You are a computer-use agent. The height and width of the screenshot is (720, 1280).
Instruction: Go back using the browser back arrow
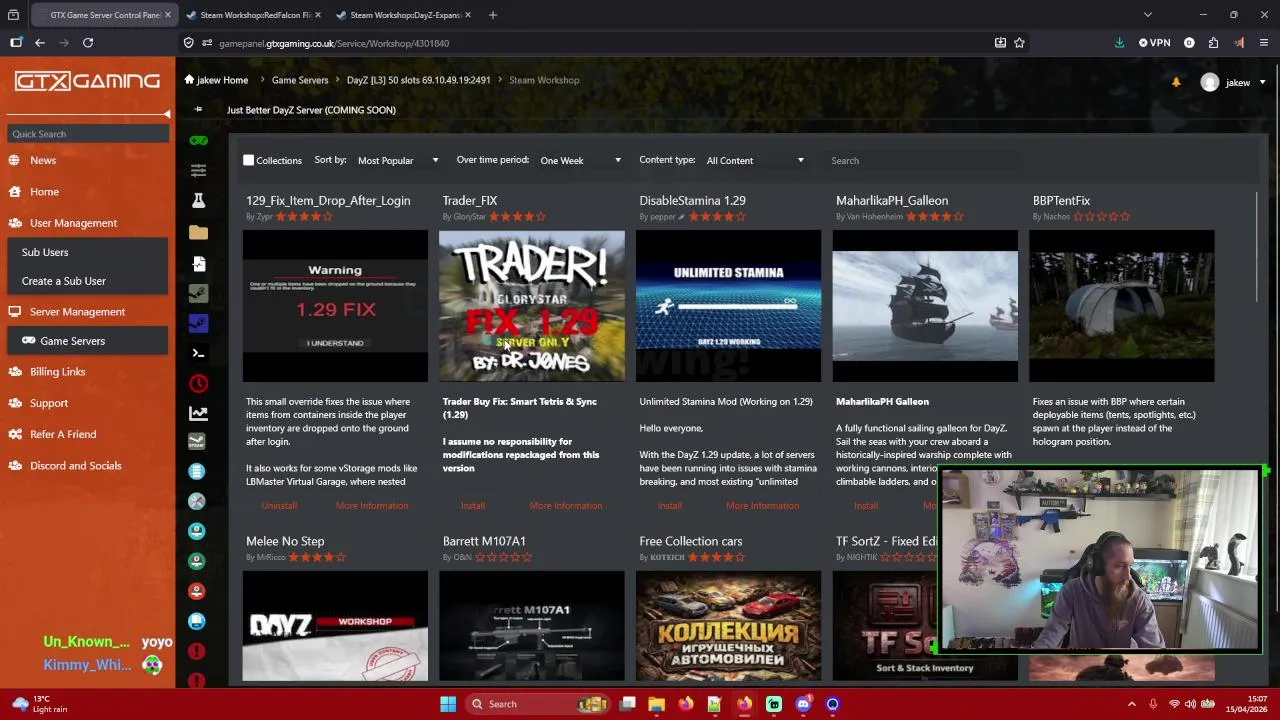pos(39,43)
